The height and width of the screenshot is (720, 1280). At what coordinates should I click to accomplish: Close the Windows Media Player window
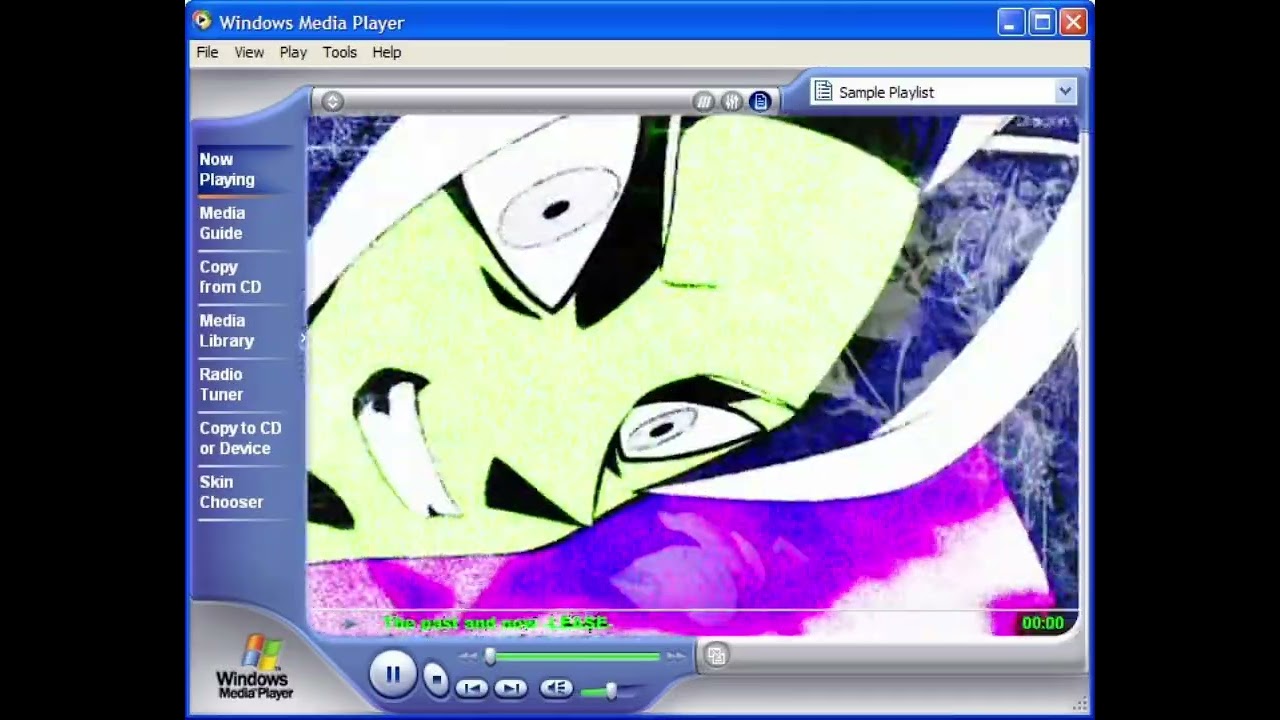tap(1073, 22)
